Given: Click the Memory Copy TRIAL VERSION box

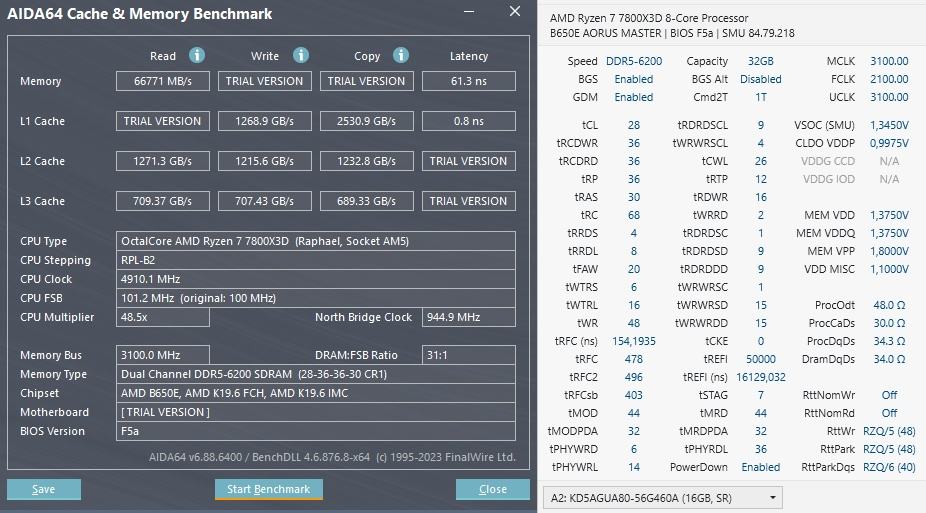Looking at the screenshot, I should 367,81.
